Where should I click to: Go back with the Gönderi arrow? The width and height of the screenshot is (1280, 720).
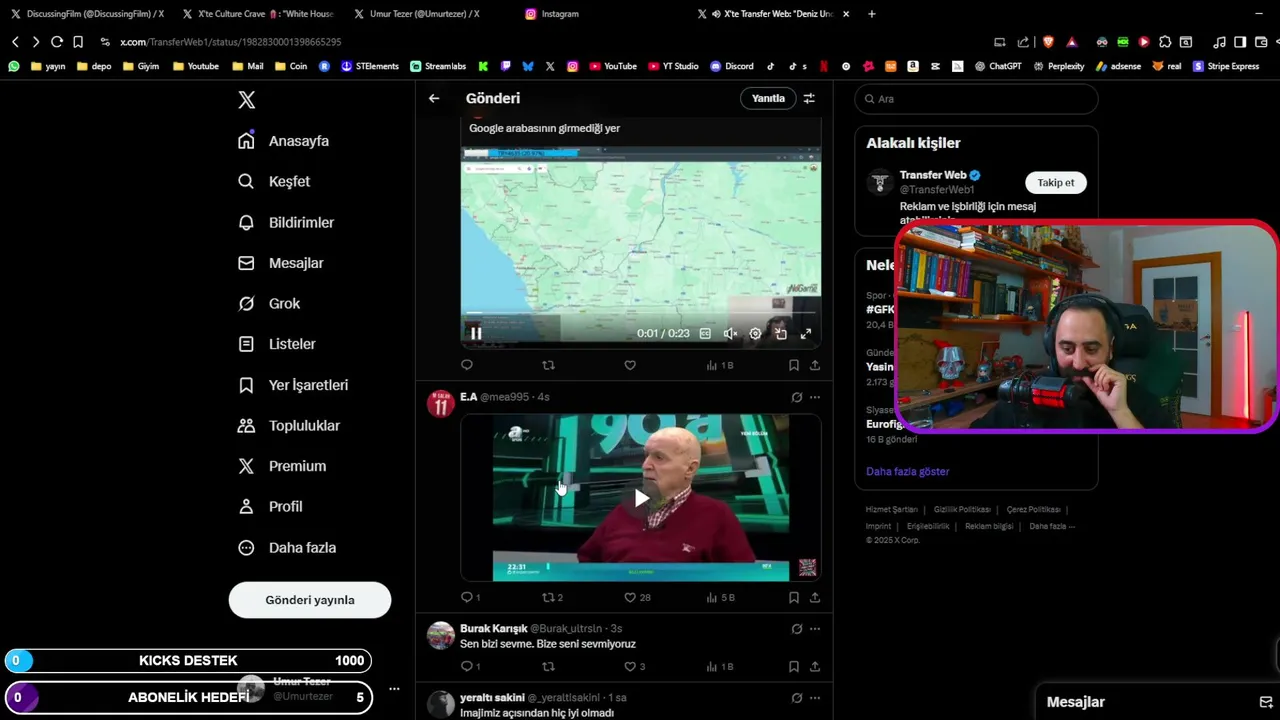point(434,98)
